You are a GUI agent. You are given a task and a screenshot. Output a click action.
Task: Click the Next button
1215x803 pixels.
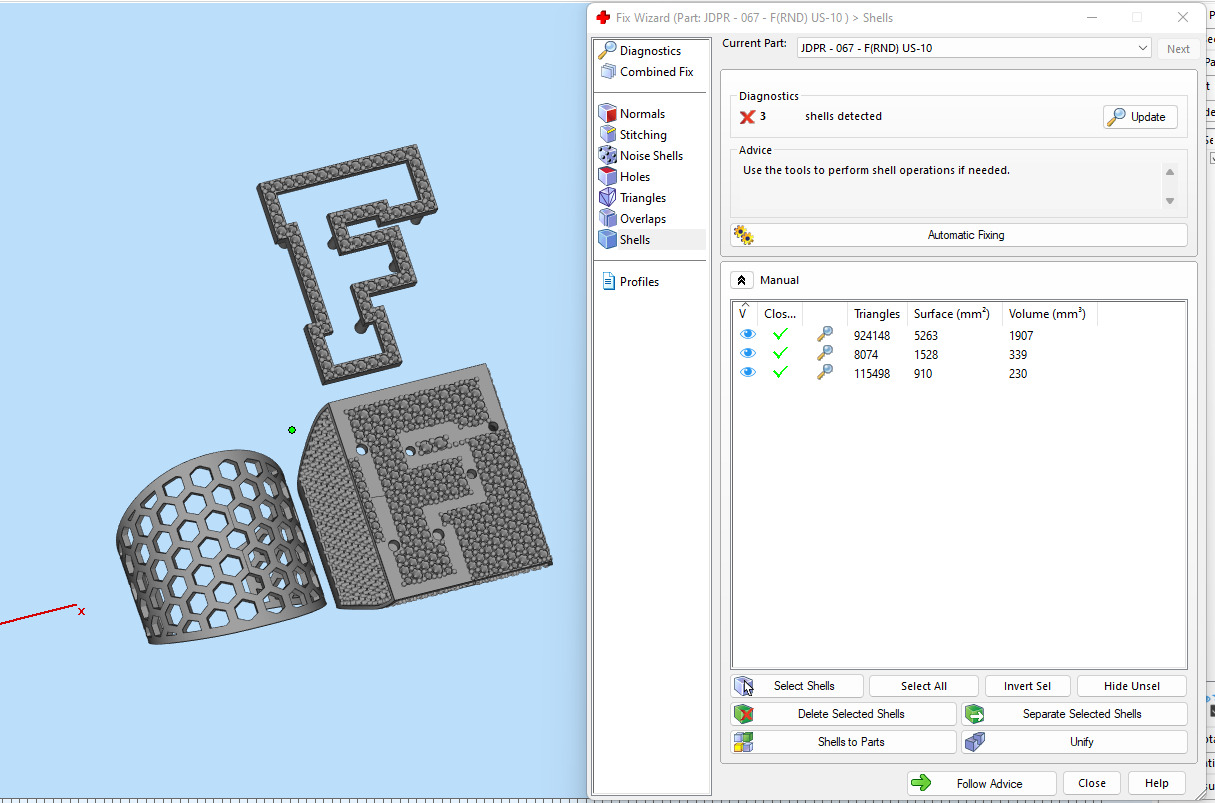click(1178, 49)
